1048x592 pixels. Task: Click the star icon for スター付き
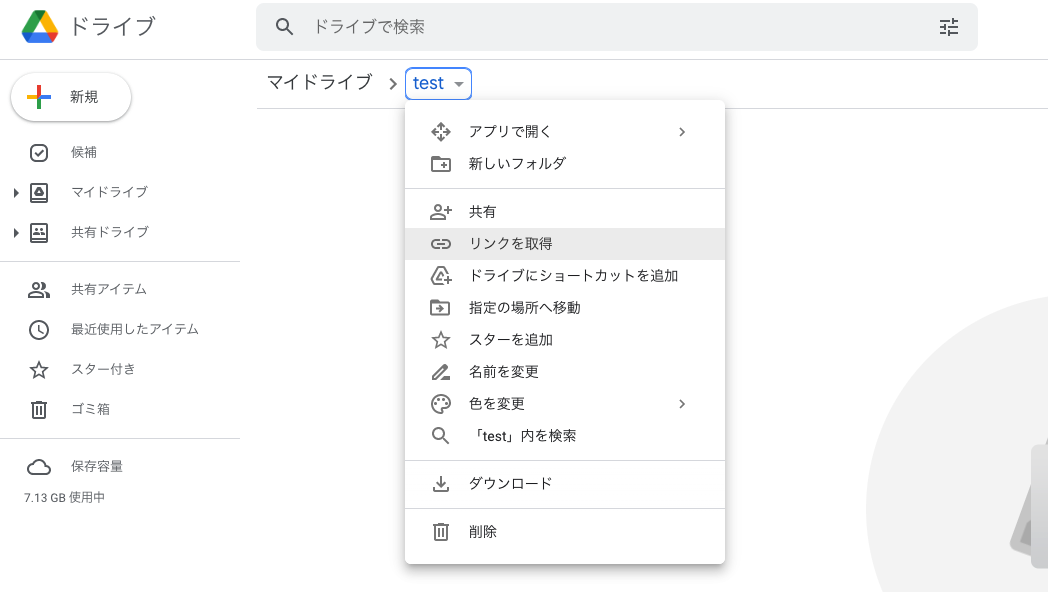39,370
